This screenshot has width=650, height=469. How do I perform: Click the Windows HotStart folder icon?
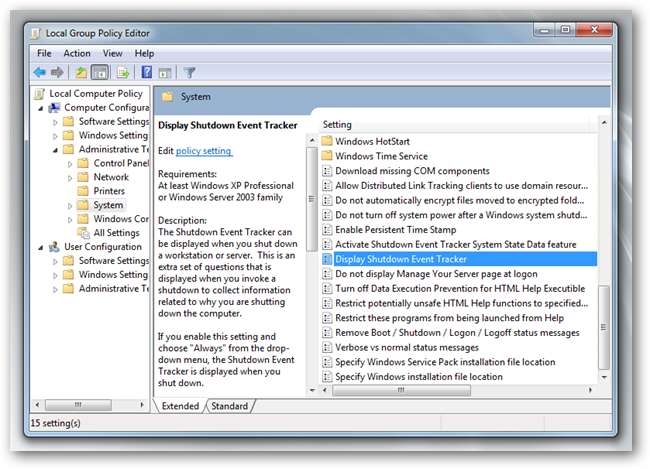[x=326, y=141]
